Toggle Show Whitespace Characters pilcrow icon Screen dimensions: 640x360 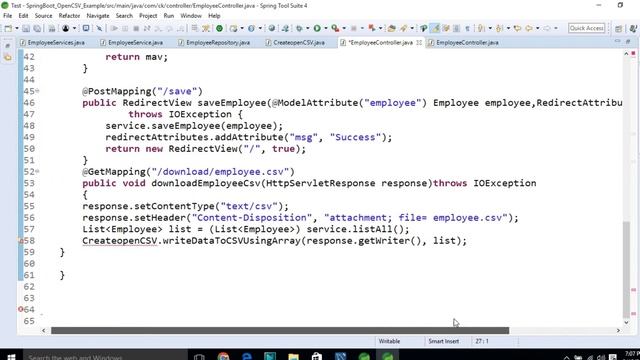click(x=467, y=28)
